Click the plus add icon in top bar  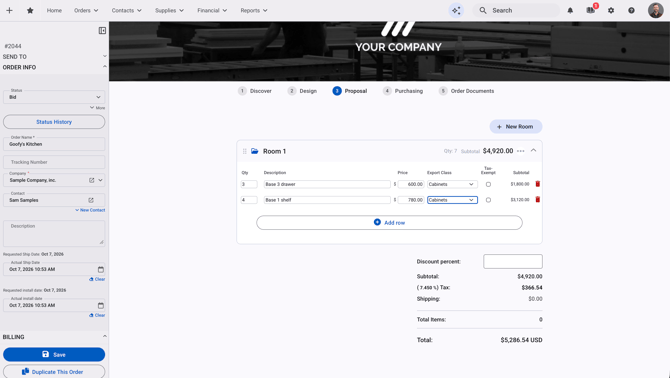pyautogui.click(x=9, y=10)
